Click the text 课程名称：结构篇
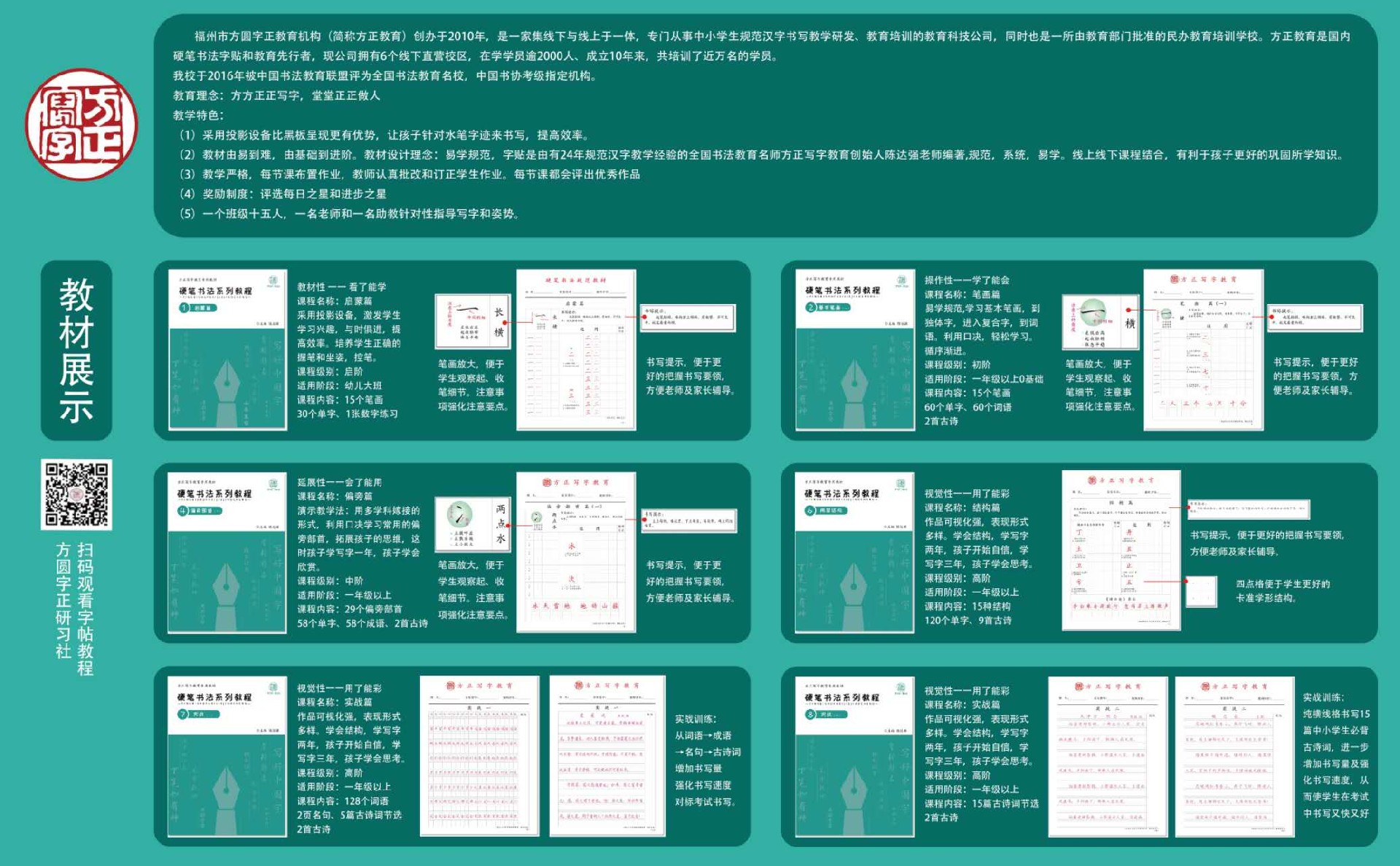 pyautogui.click(x=962, y=507)
